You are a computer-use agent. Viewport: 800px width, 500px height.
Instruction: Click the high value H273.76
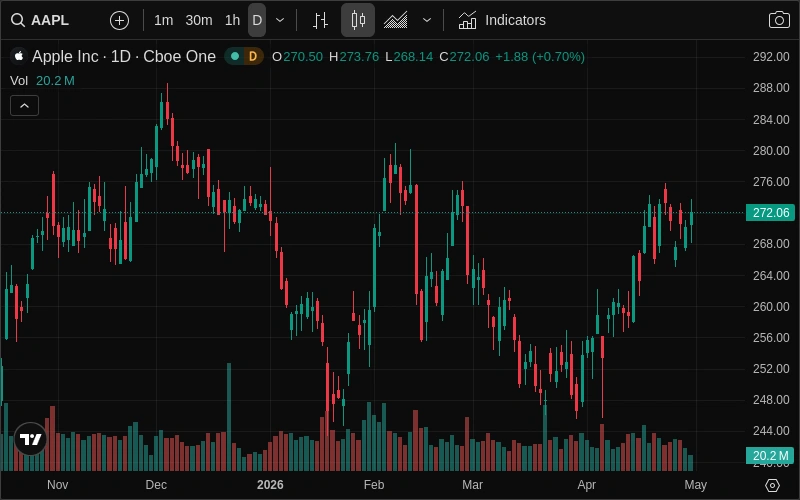point(354,57)
